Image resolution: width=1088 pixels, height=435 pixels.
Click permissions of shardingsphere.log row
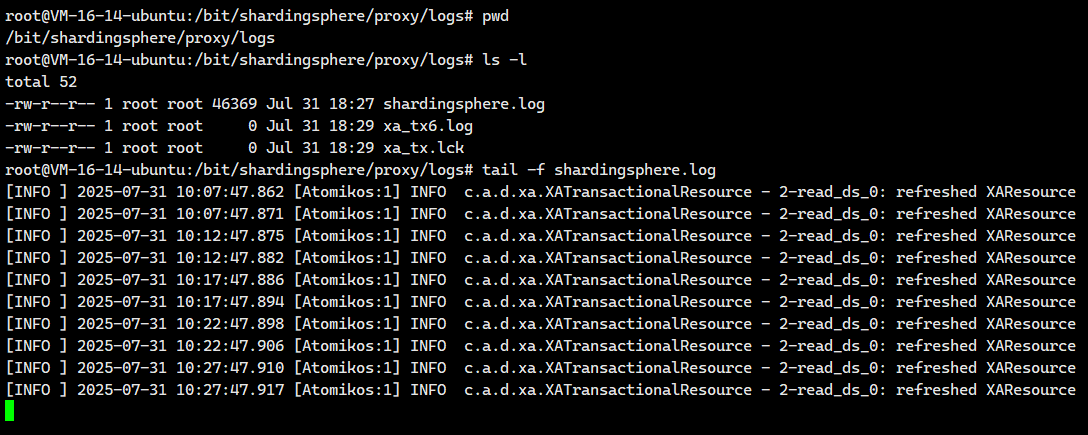click(x=50, y=104)
